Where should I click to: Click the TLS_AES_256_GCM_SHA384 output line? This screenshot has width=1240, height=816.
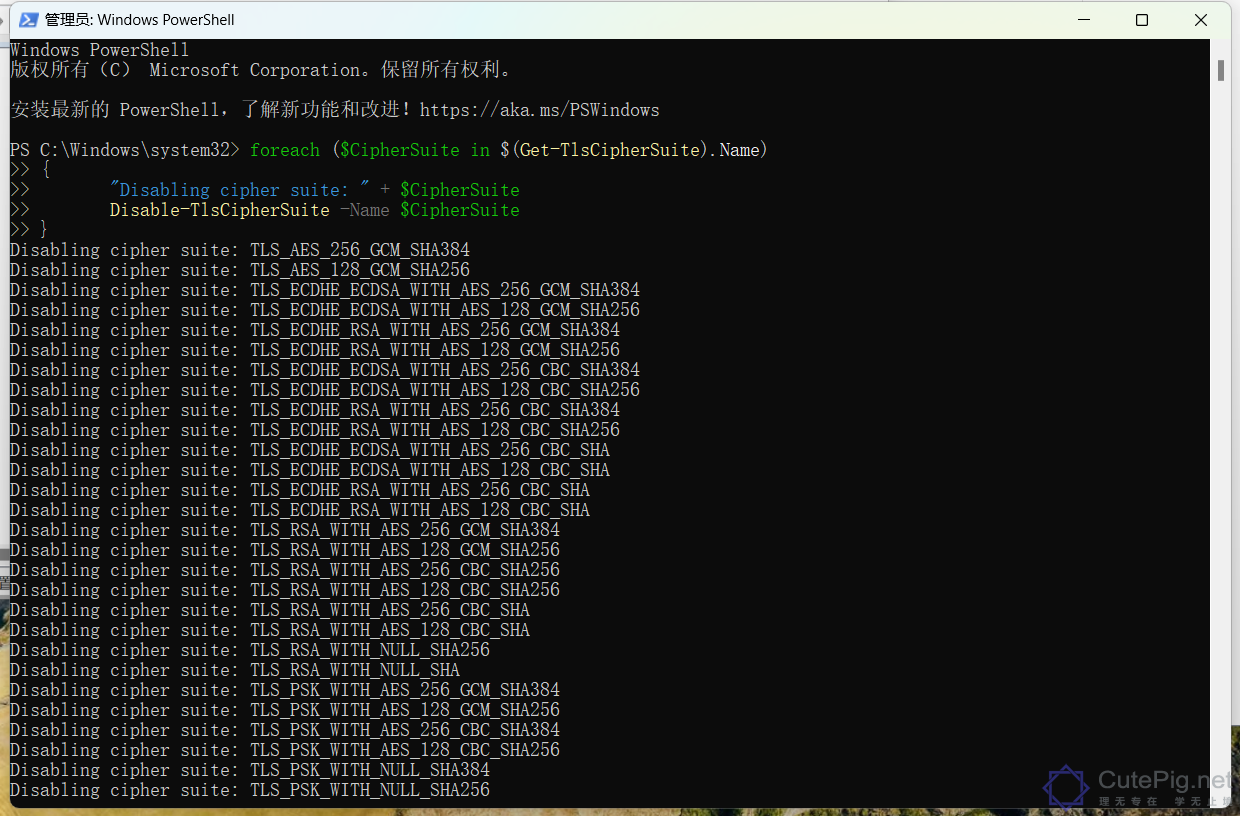pos(360,249)
